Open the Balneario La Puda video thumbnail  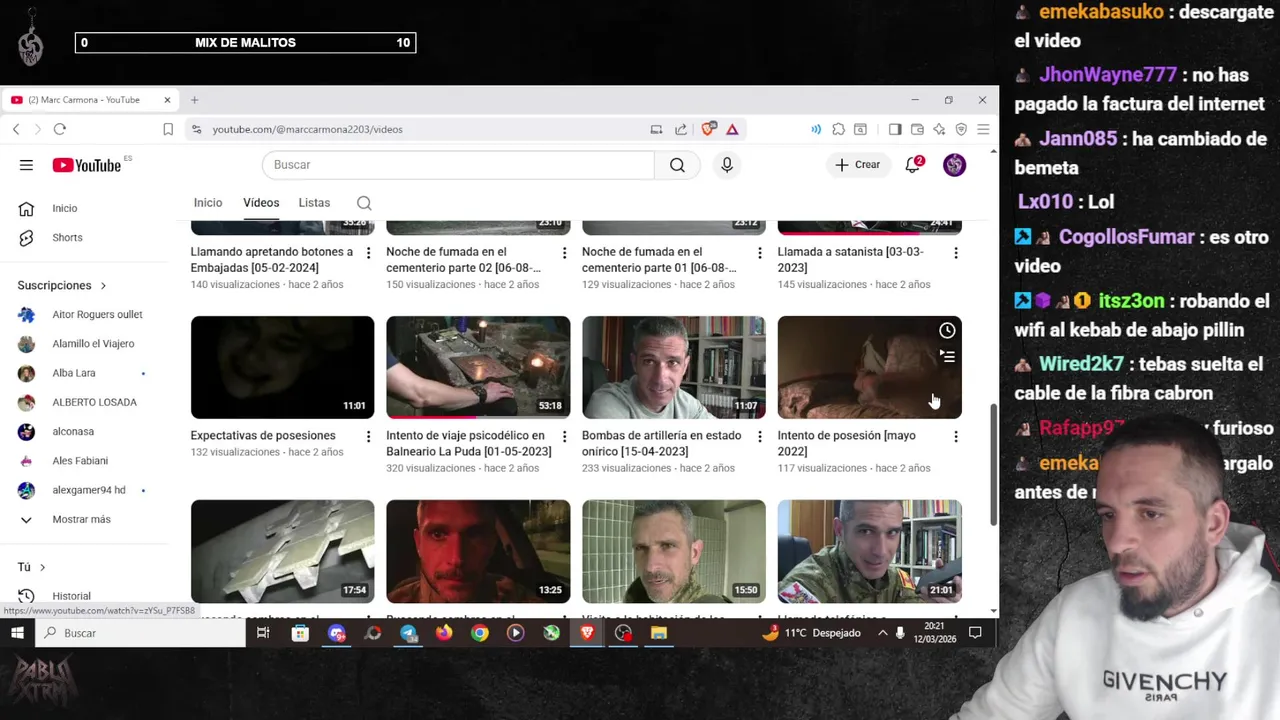click(x=478, y=368)
